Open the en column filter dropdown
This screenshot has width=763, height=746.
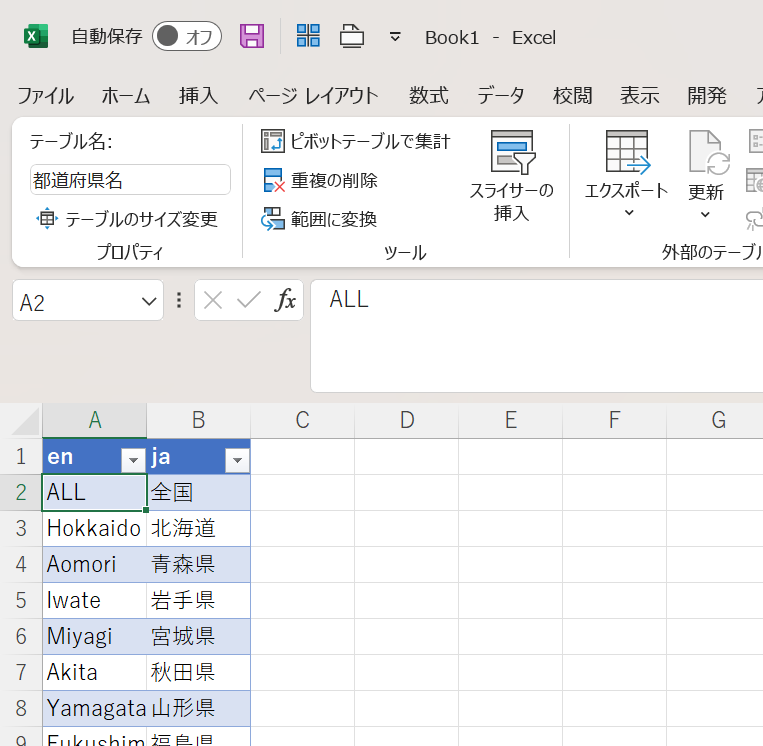[x=133, y=460]
